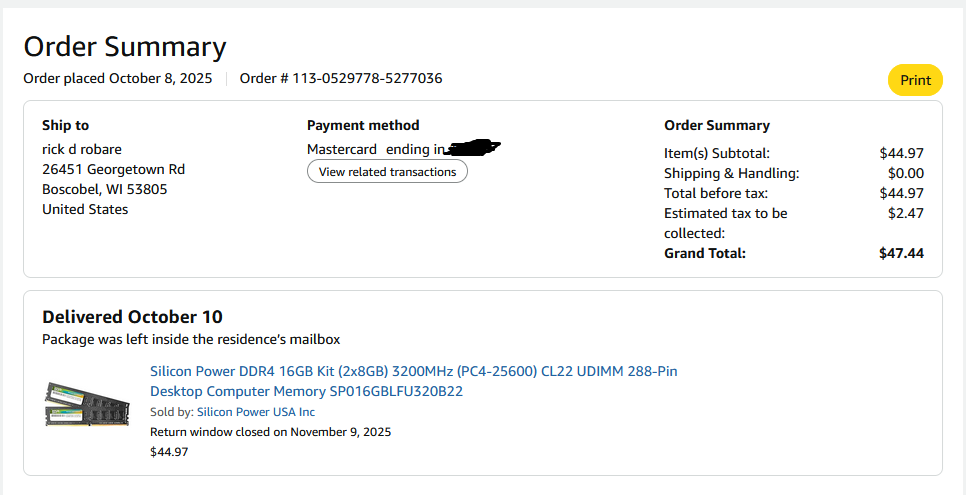
Task: Select the recipient name rick d robare
Action: [x=82, y=149]
